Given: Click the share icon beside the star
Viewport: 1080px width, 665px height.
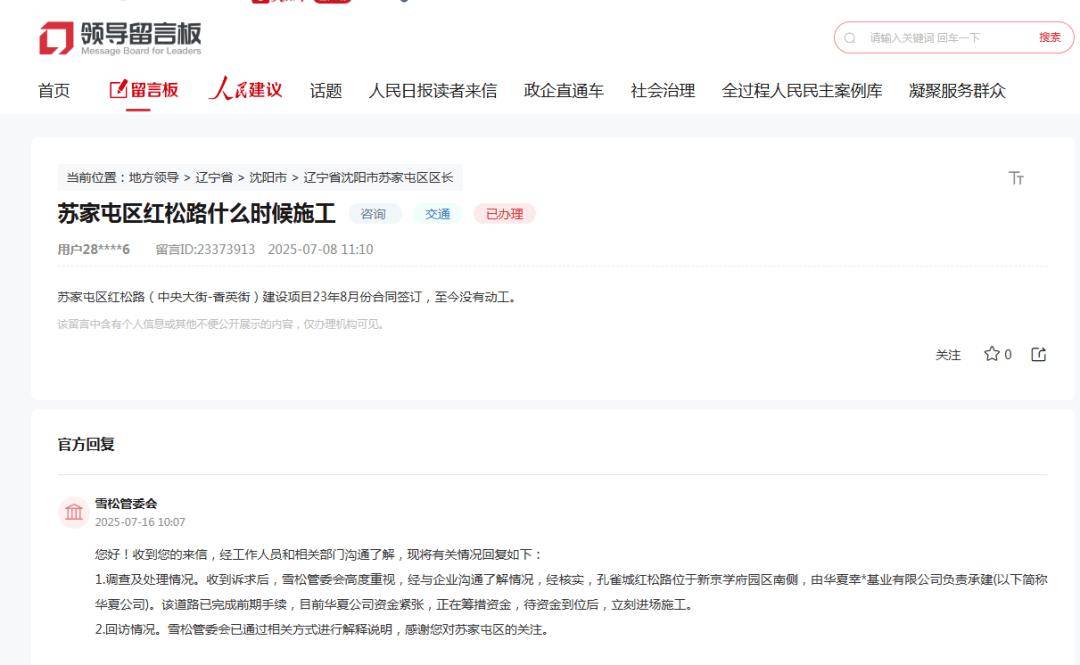Looking at the screenshot, I should click(1038, 354).
